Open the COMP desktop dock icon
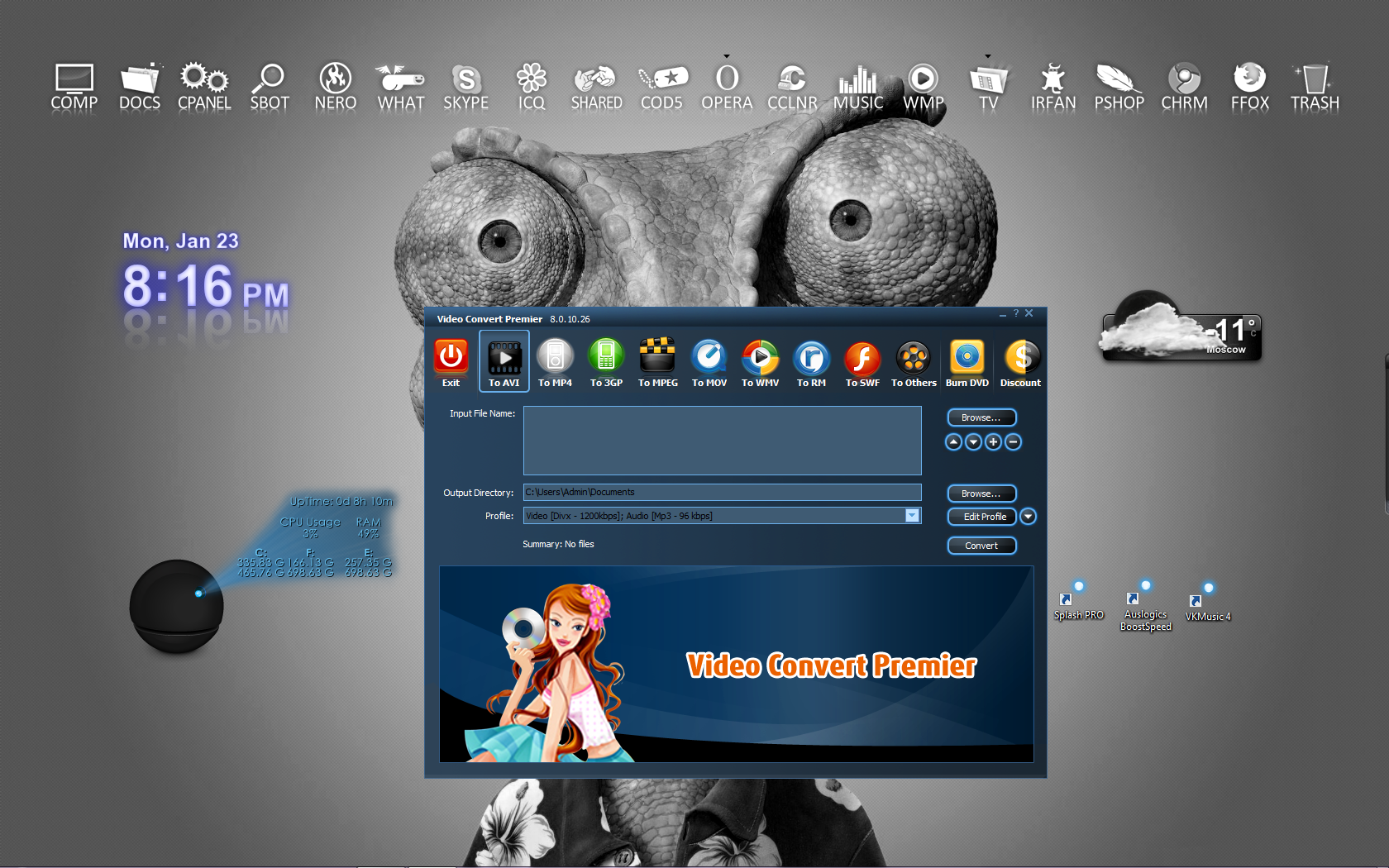This screenshot has height=868, width=1389. [74, 87]
